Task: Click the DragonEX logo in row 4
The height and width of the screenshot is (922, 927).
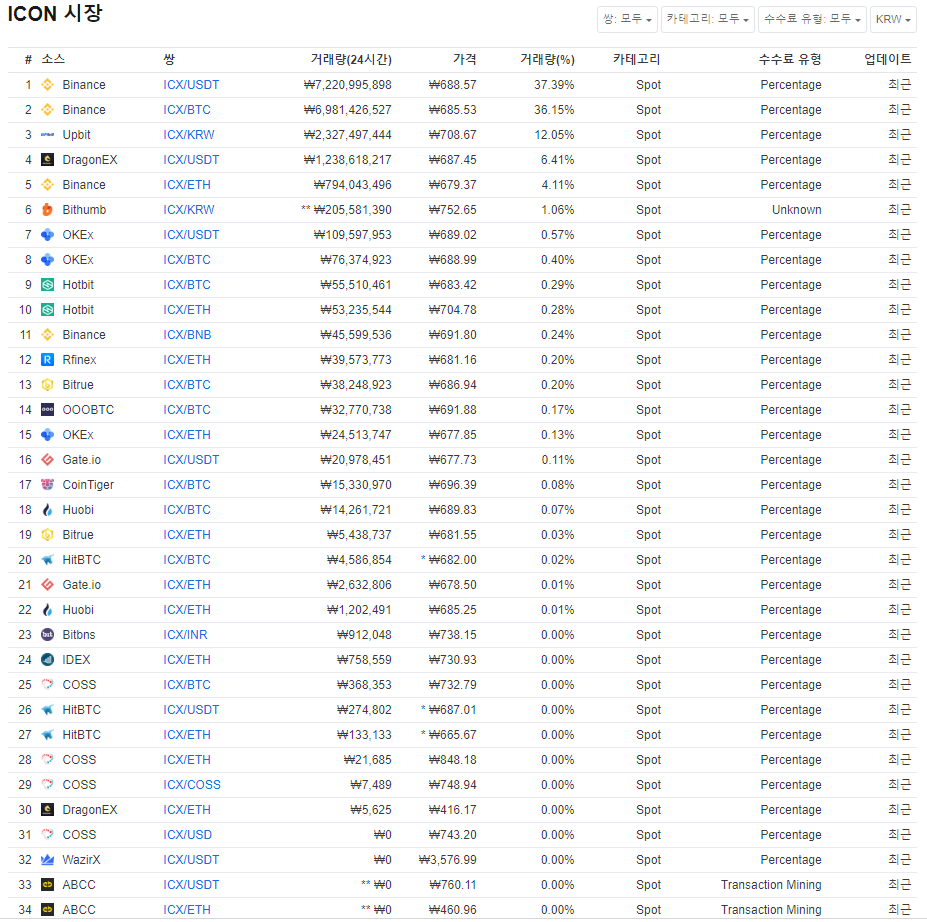Action: [x=47, y=160]
